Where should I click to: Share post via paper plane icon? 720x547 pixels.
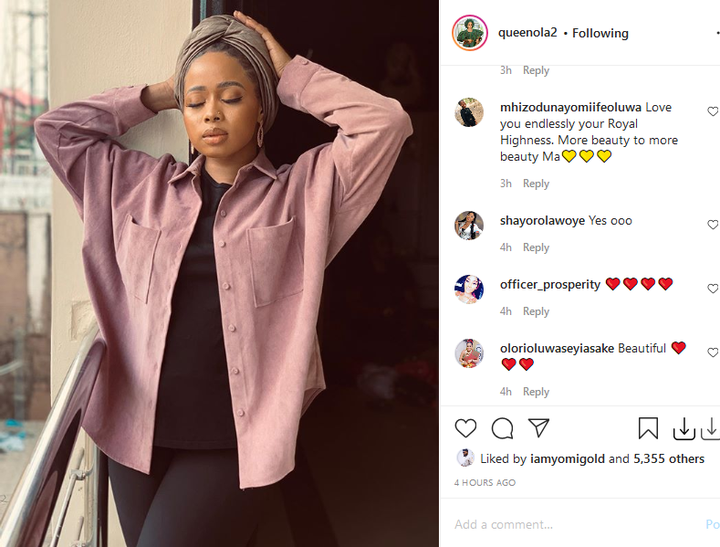click(x=539, y=428)
